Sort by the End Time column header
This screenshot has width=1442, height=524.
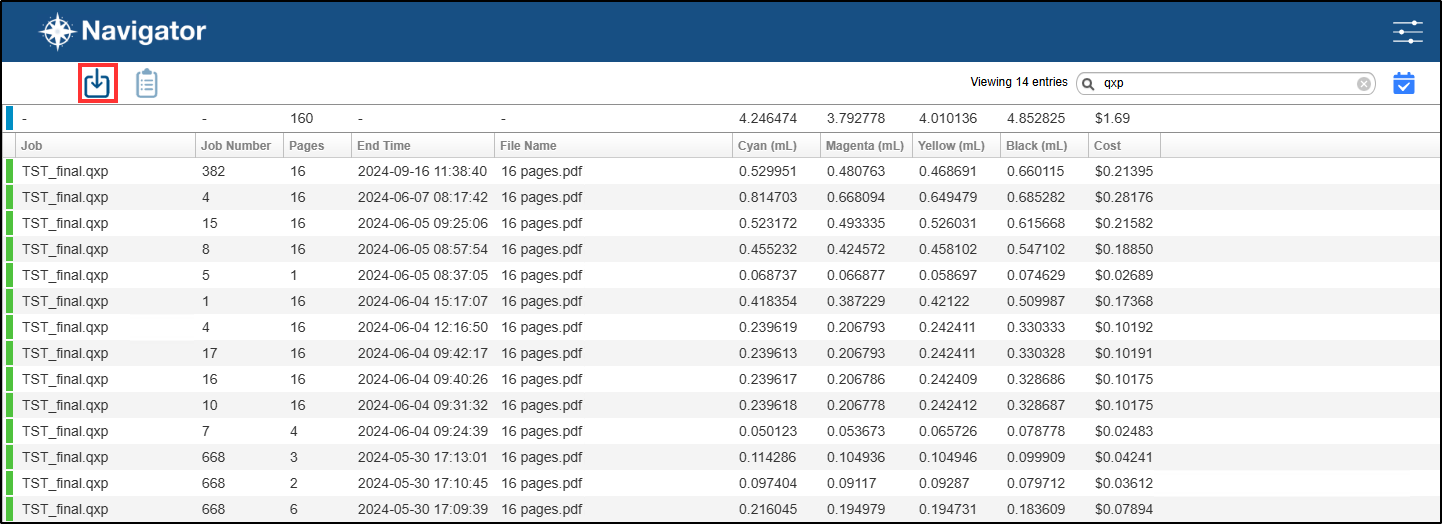[422, 145]
